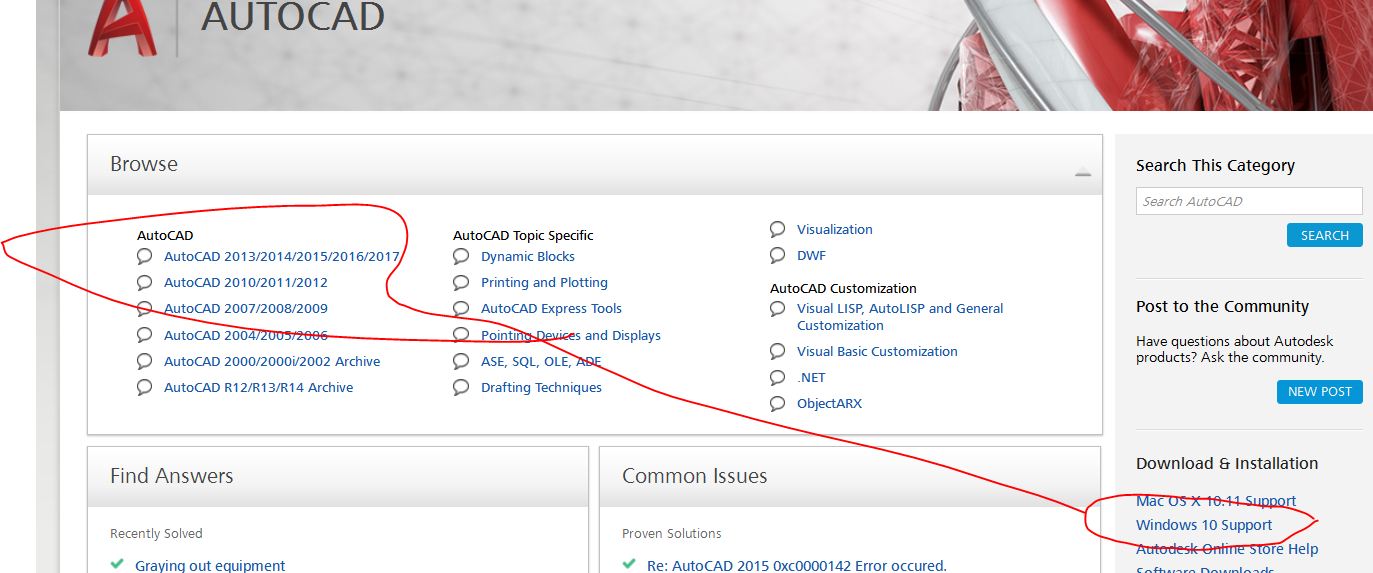
Task: Click speech bubble beside ASE, SQL, OLE, ADE
Action: tap(461, 362)
